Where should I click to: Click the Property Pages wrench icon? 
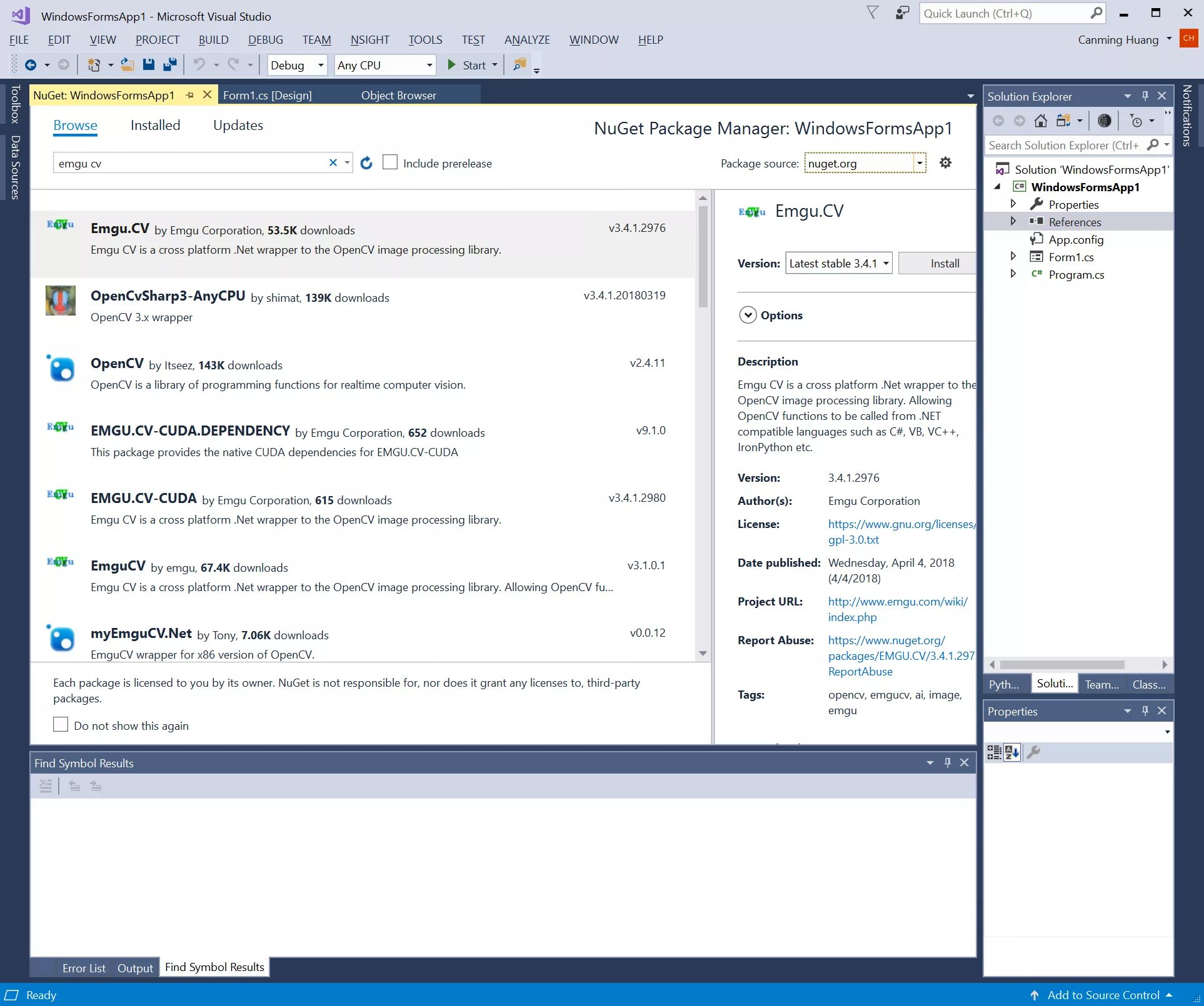1033,752
